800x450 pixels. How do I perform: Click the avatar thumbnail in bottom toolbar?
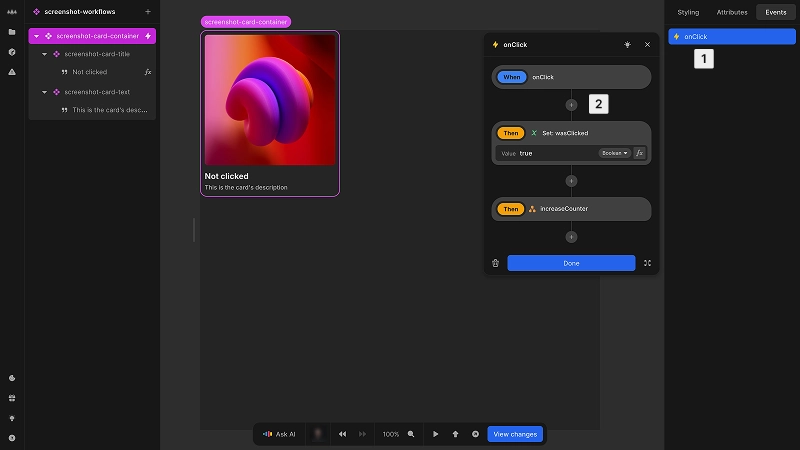click(318, 434)
